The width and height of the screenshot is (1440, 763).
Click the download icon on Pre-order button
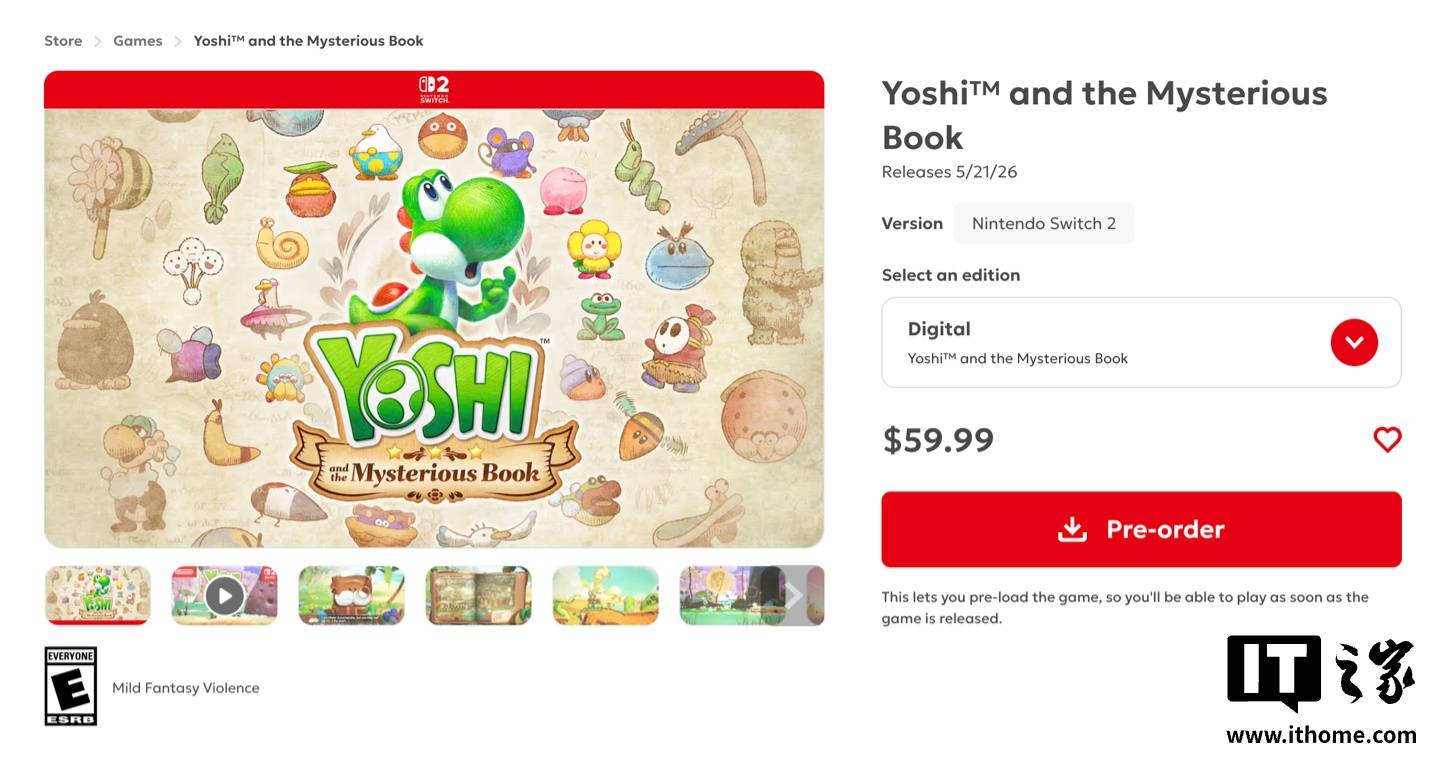1072,529
